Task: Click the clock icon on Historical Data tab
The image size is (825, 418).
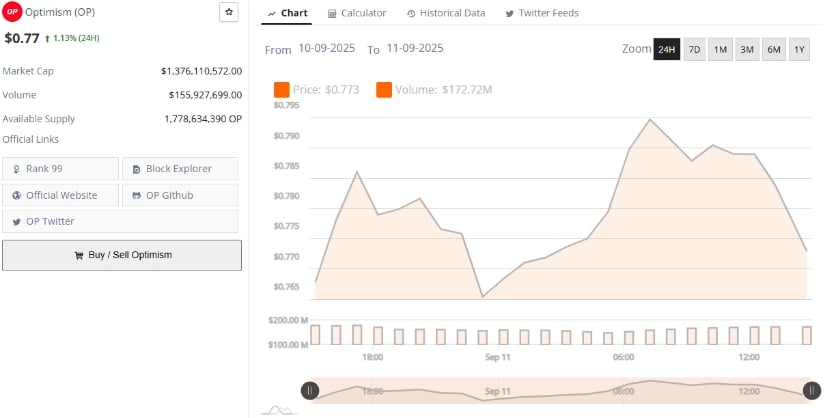Action: tap(411, 14)
